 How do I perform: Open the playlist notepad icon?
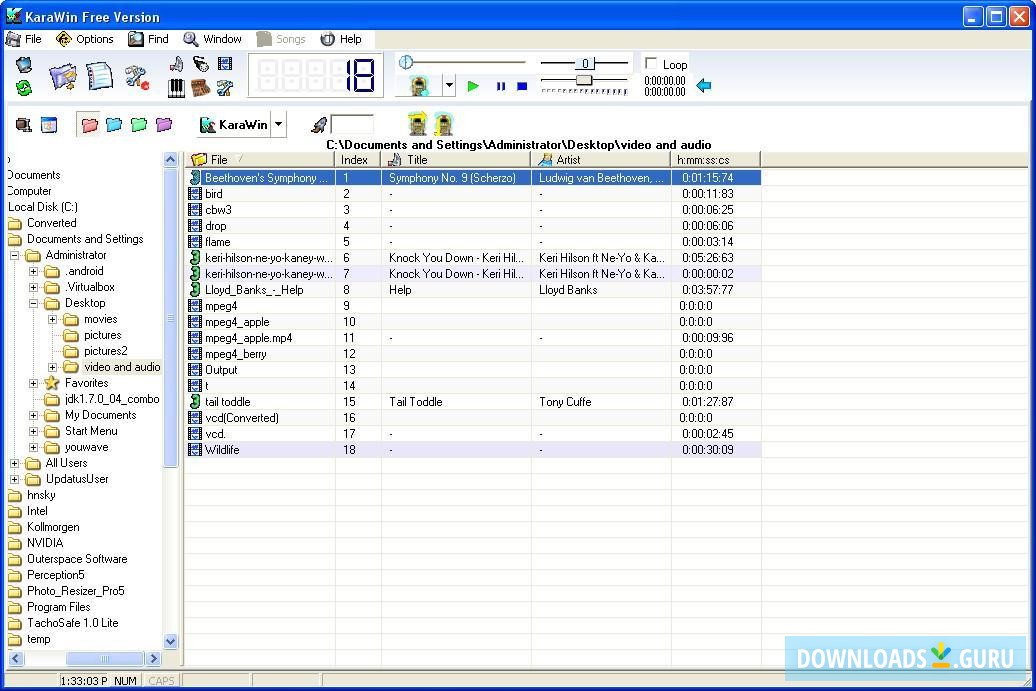(x=99, y=77)
